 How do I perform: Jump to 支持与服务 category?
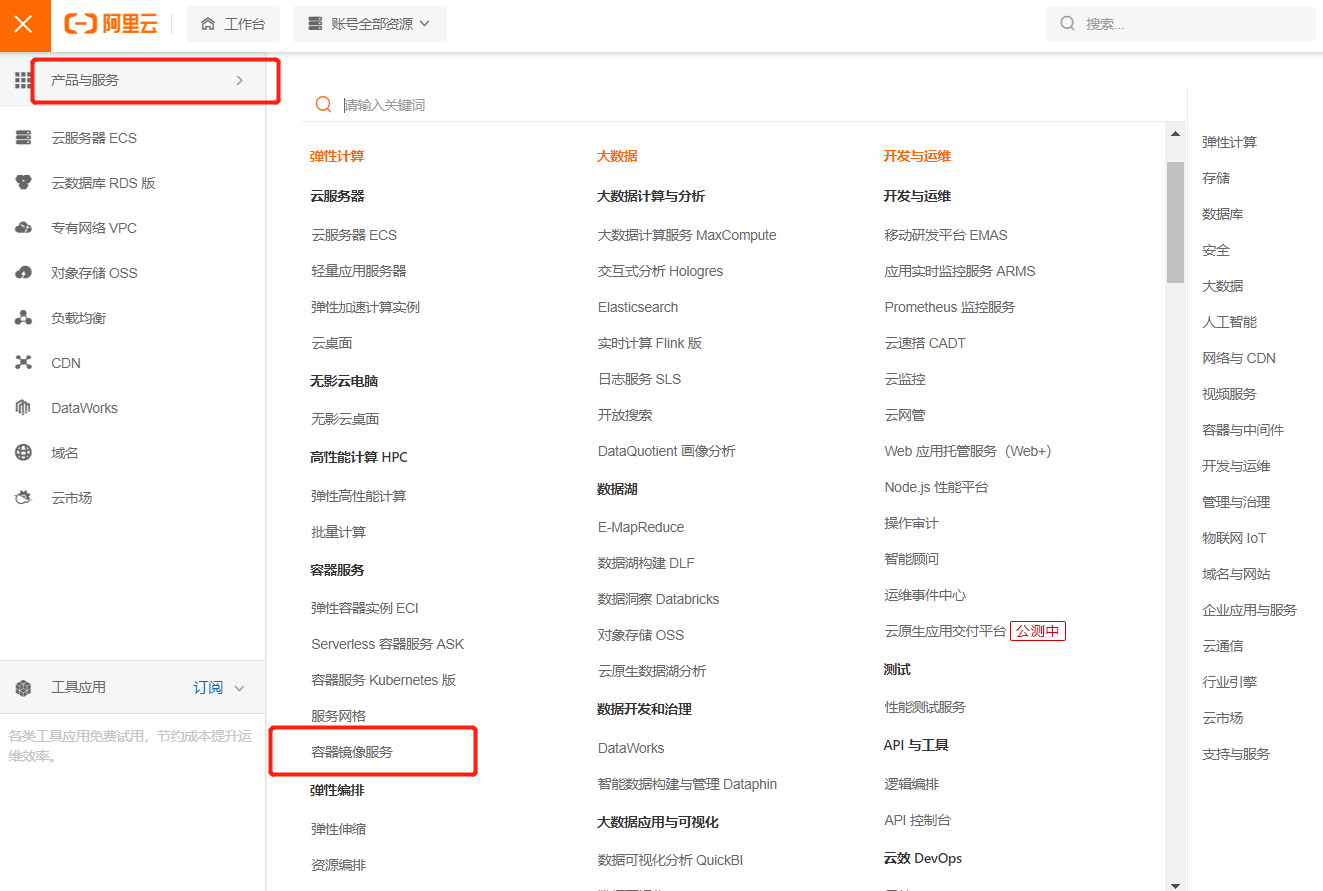(1236, 754)
